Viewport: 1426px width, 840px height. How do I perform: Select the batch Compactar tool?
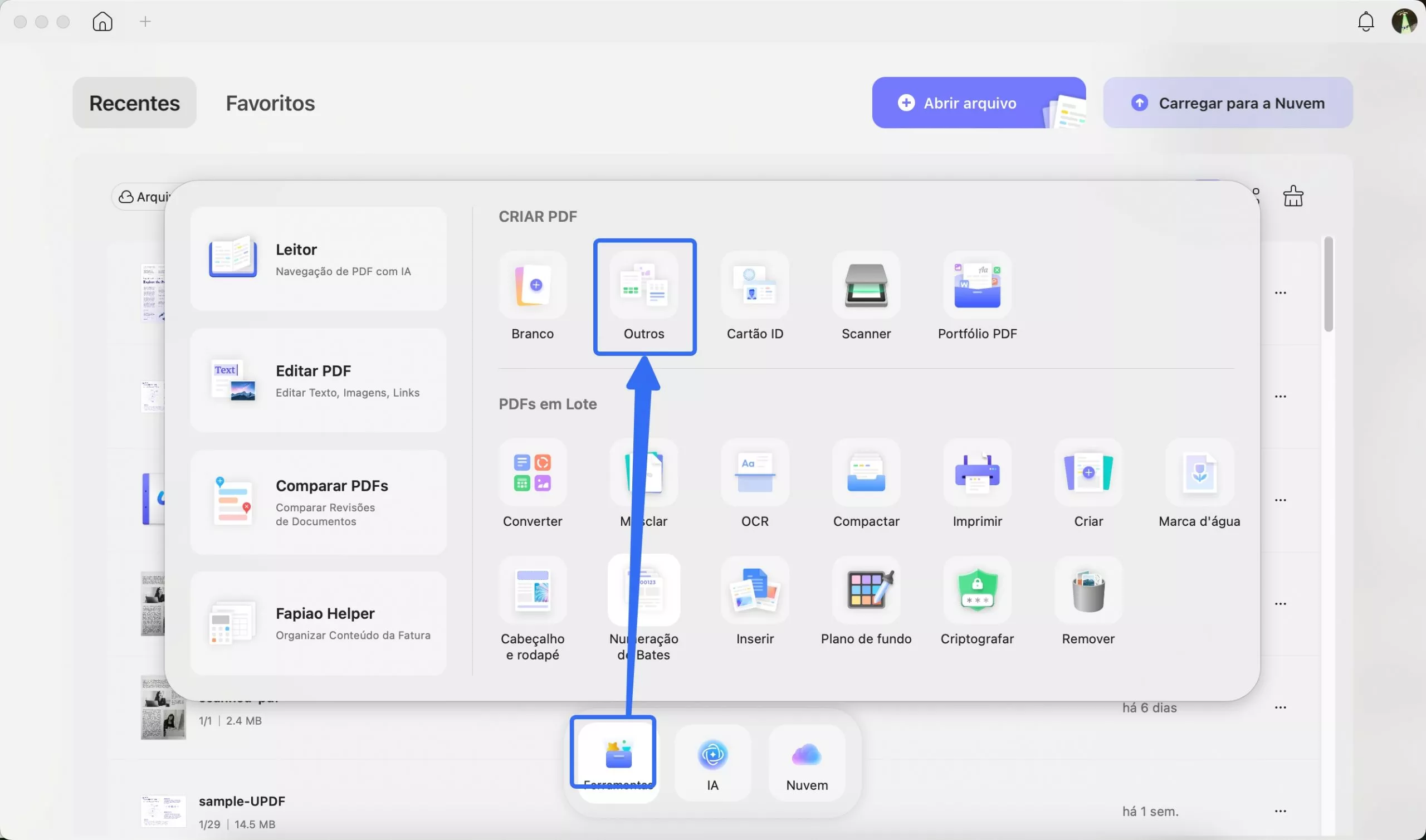866,473
